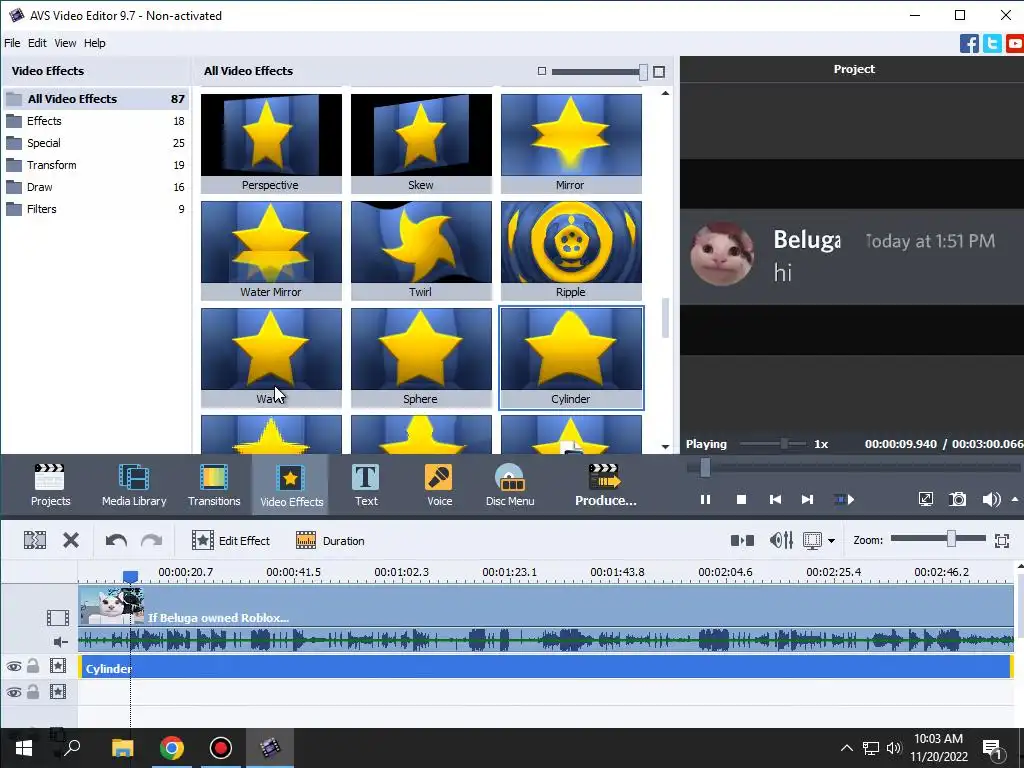Click the playback speed slider
The height and width of the screenshot is (768, 1024).
pos(773,444)
